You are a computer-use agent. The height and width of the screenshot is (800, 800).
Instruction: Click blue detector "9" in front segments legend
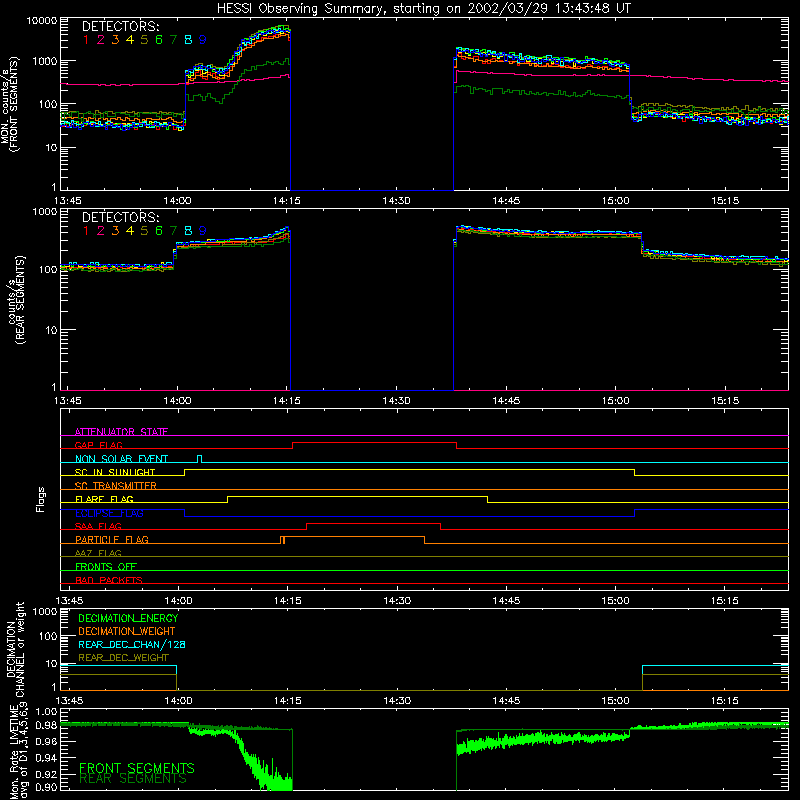tap(203, 40)
